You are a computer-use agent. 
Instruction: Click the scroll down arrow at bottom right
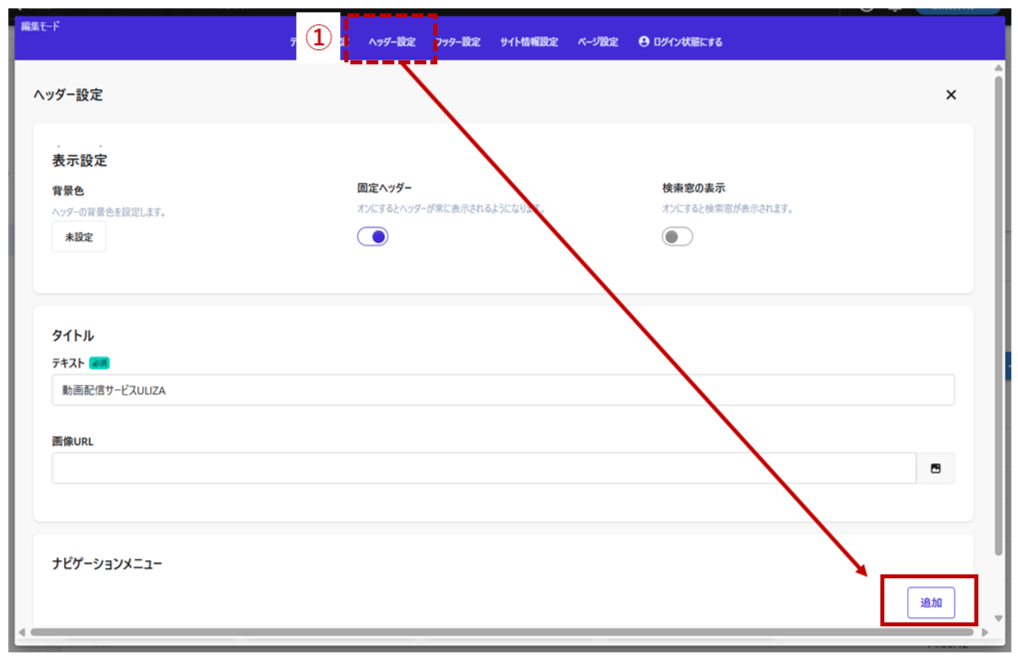(x=998, y=619)
